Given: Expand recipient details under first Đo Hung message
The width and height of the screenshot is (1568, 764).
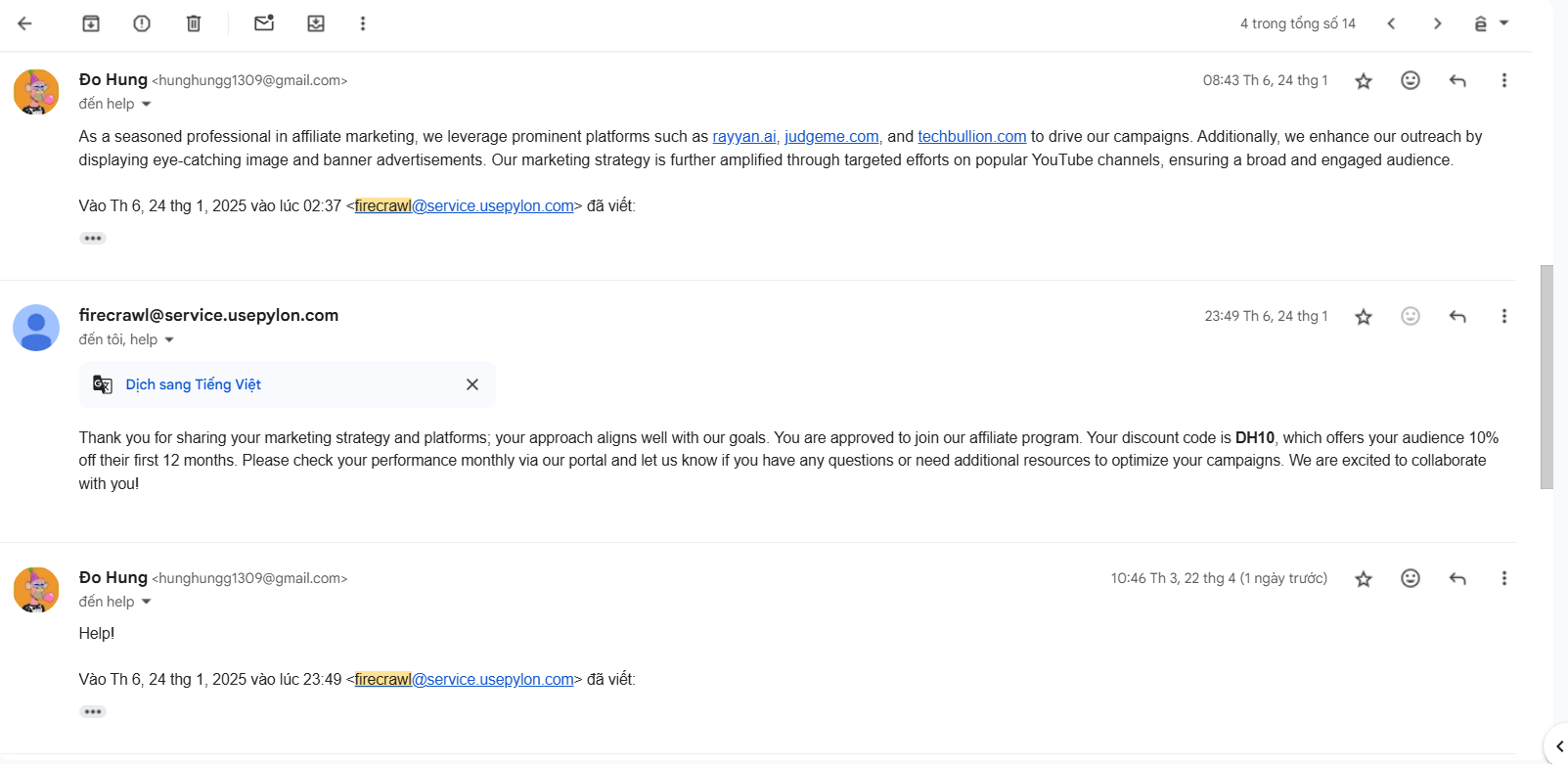Looking at the screenshot, I should click(x=147, y=105).
